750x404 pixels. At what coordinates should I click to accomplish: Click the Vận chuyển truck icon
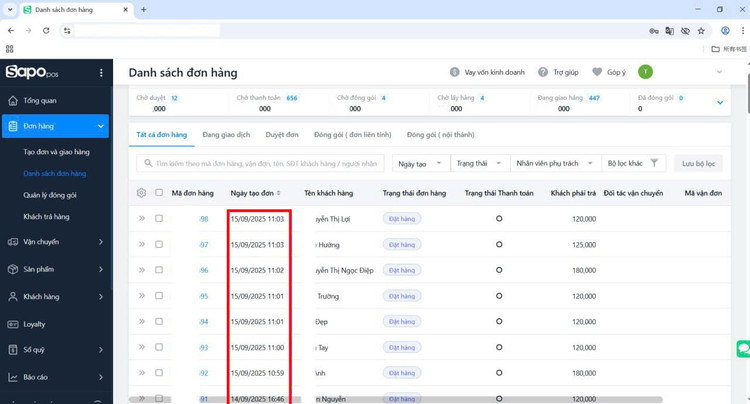(x=13, y=242)
